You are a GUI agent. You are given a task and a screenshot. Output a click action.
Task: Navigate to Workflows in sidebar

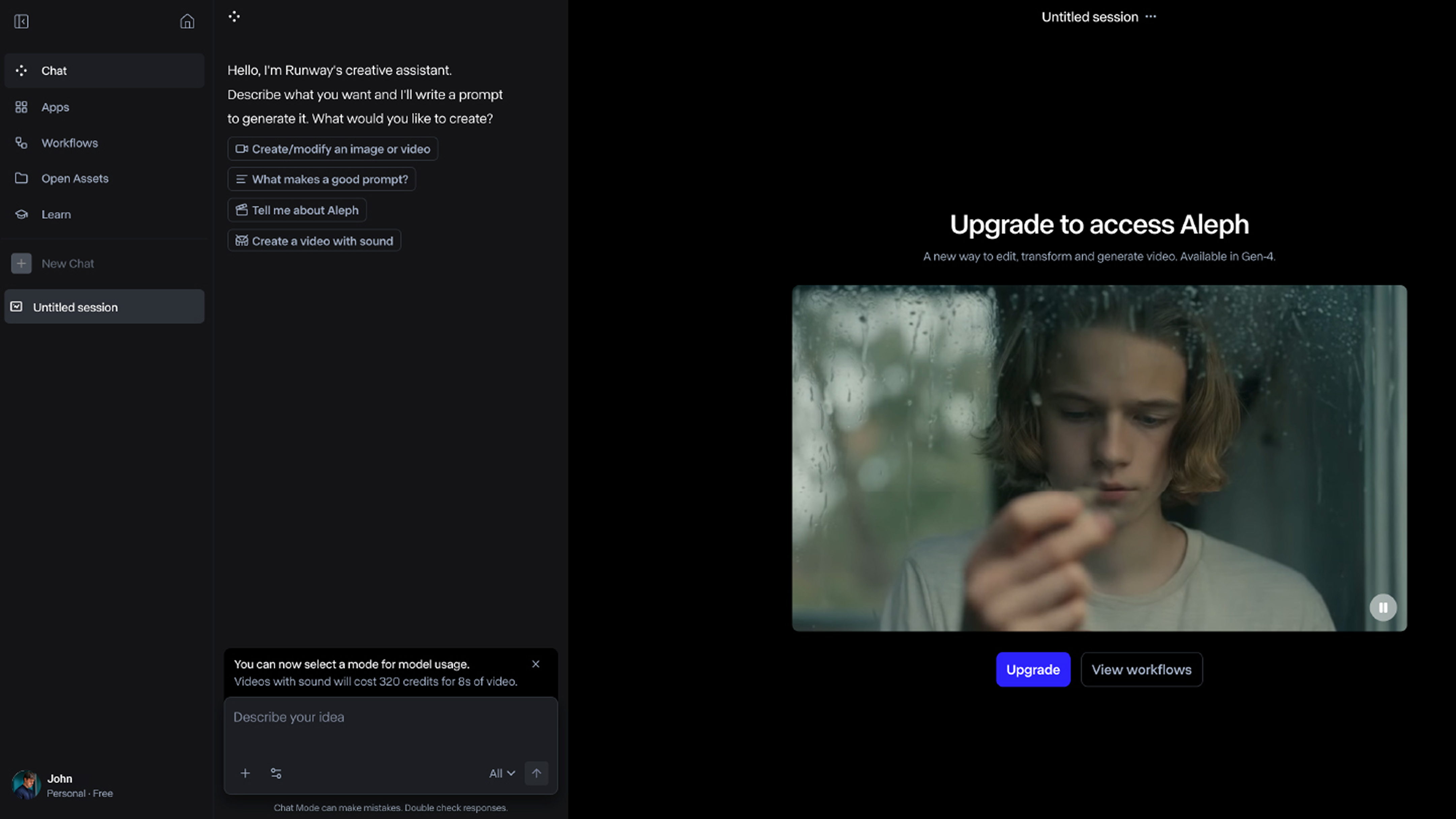click(69, 143)
